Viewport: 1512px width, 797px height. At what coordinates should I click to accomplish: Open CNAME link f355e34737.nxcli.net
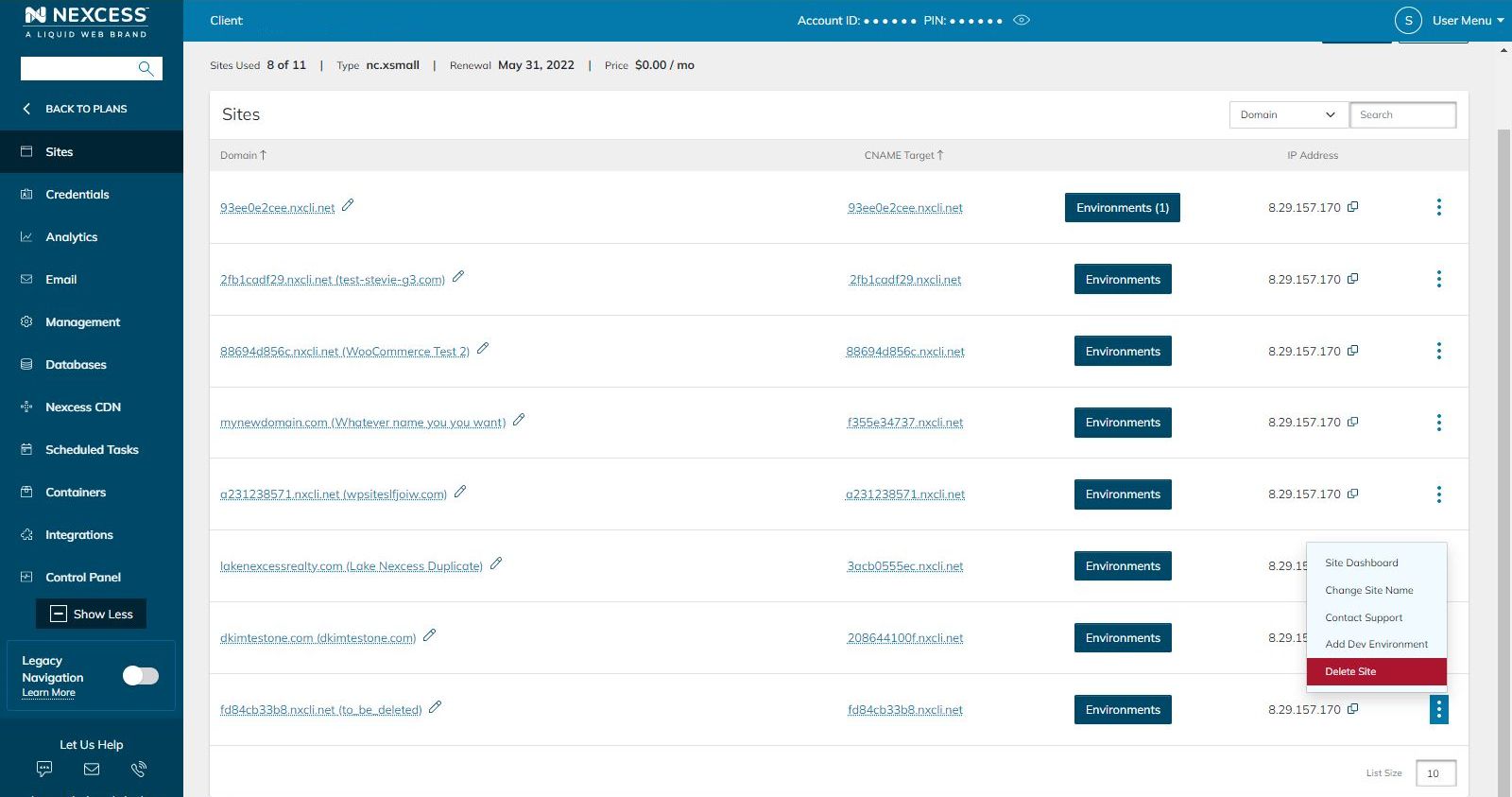pos(905,423)
